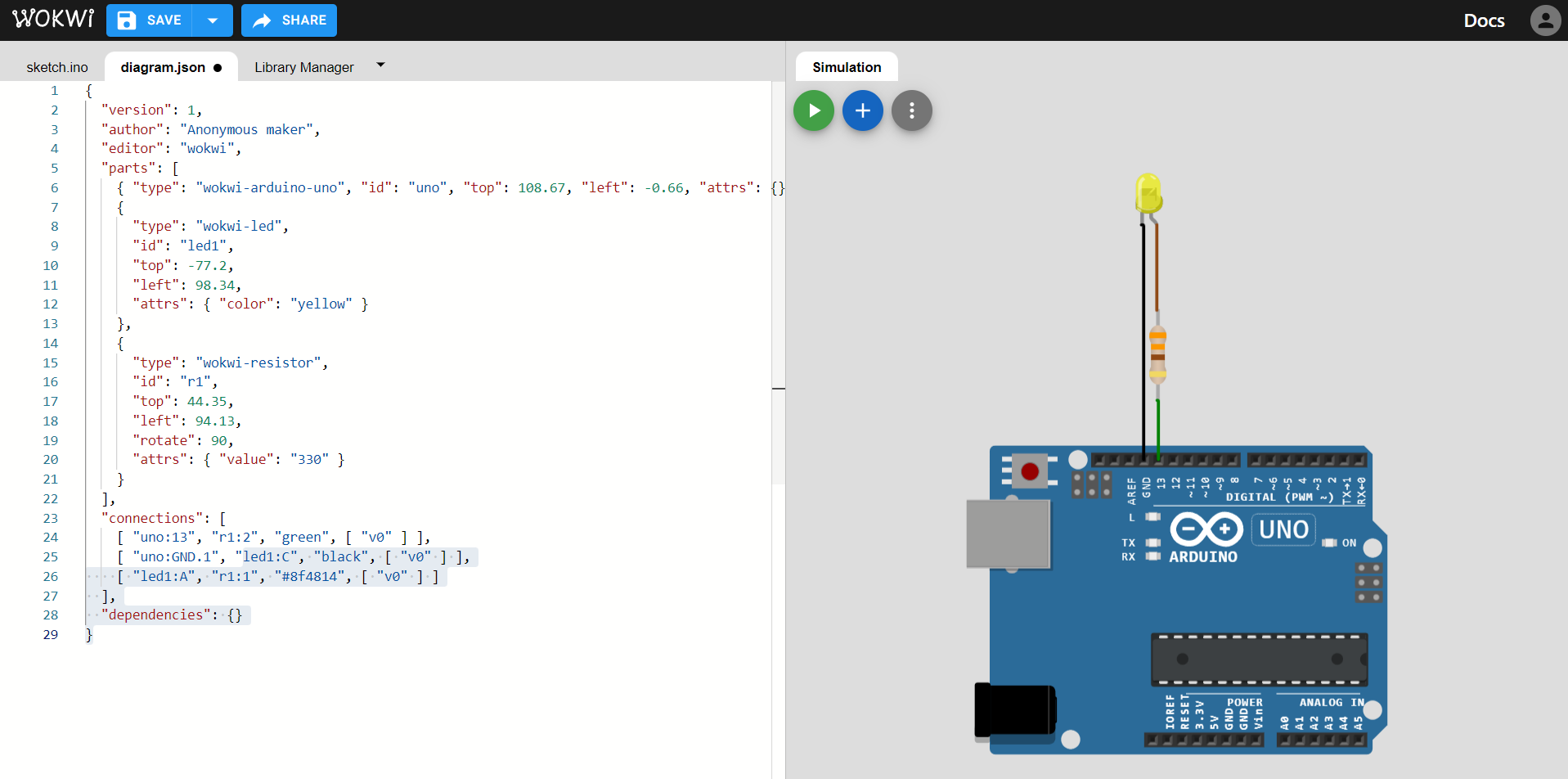
Task: Add a new part with plus button
Action: click(863, 110)
